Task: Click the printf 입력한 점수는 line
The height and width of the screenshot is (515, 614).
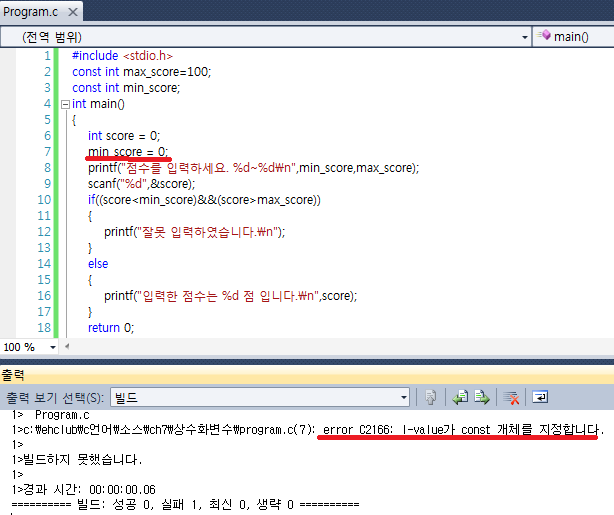Action: [231, 296]
